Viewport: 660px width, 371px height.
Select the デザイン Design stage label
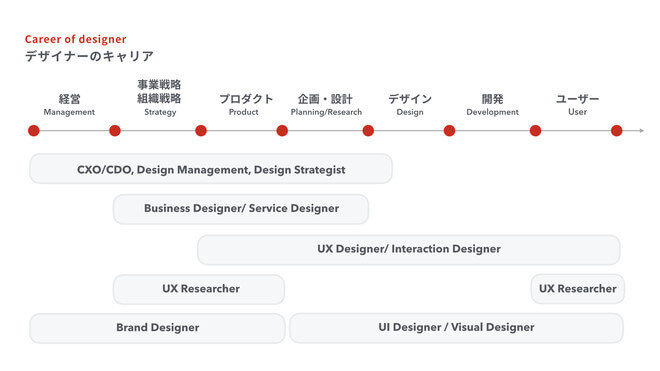pos(410,104)
